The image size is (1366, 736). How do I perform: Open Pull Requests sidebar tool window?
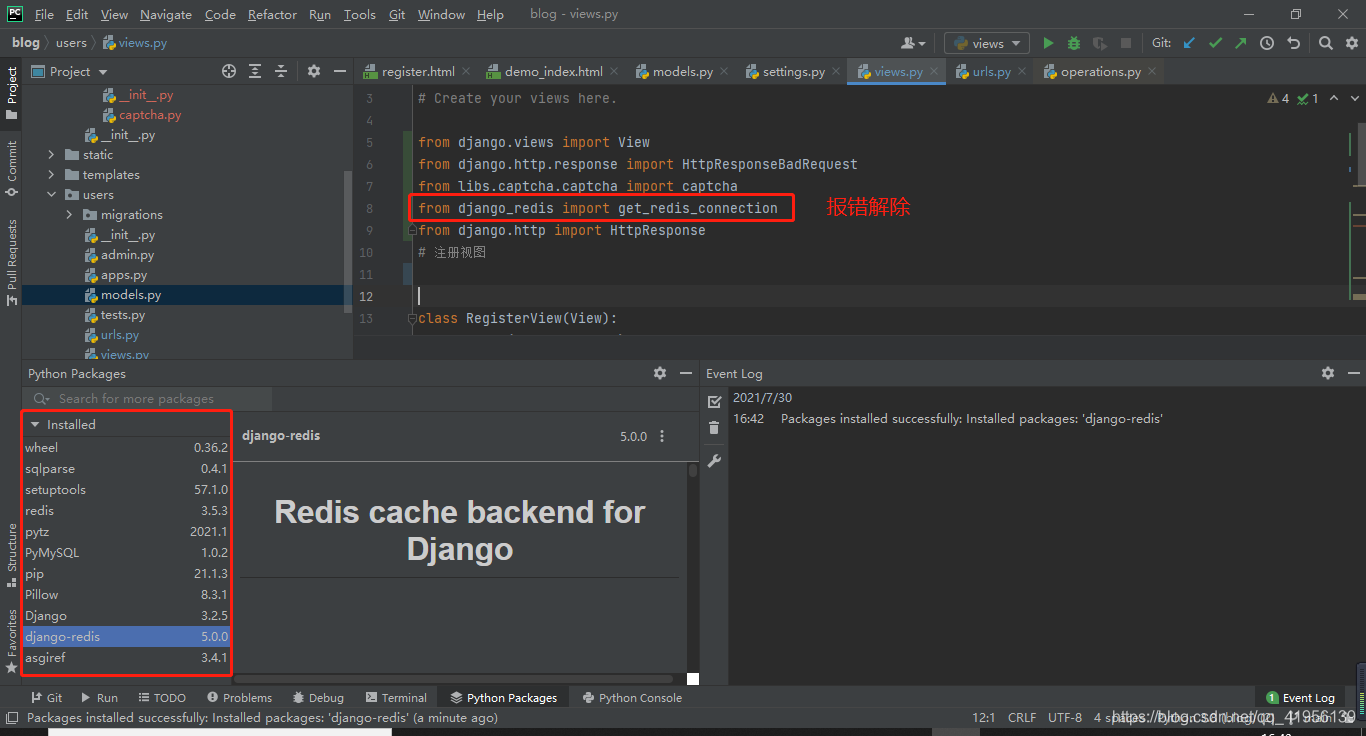coord(11,263)
